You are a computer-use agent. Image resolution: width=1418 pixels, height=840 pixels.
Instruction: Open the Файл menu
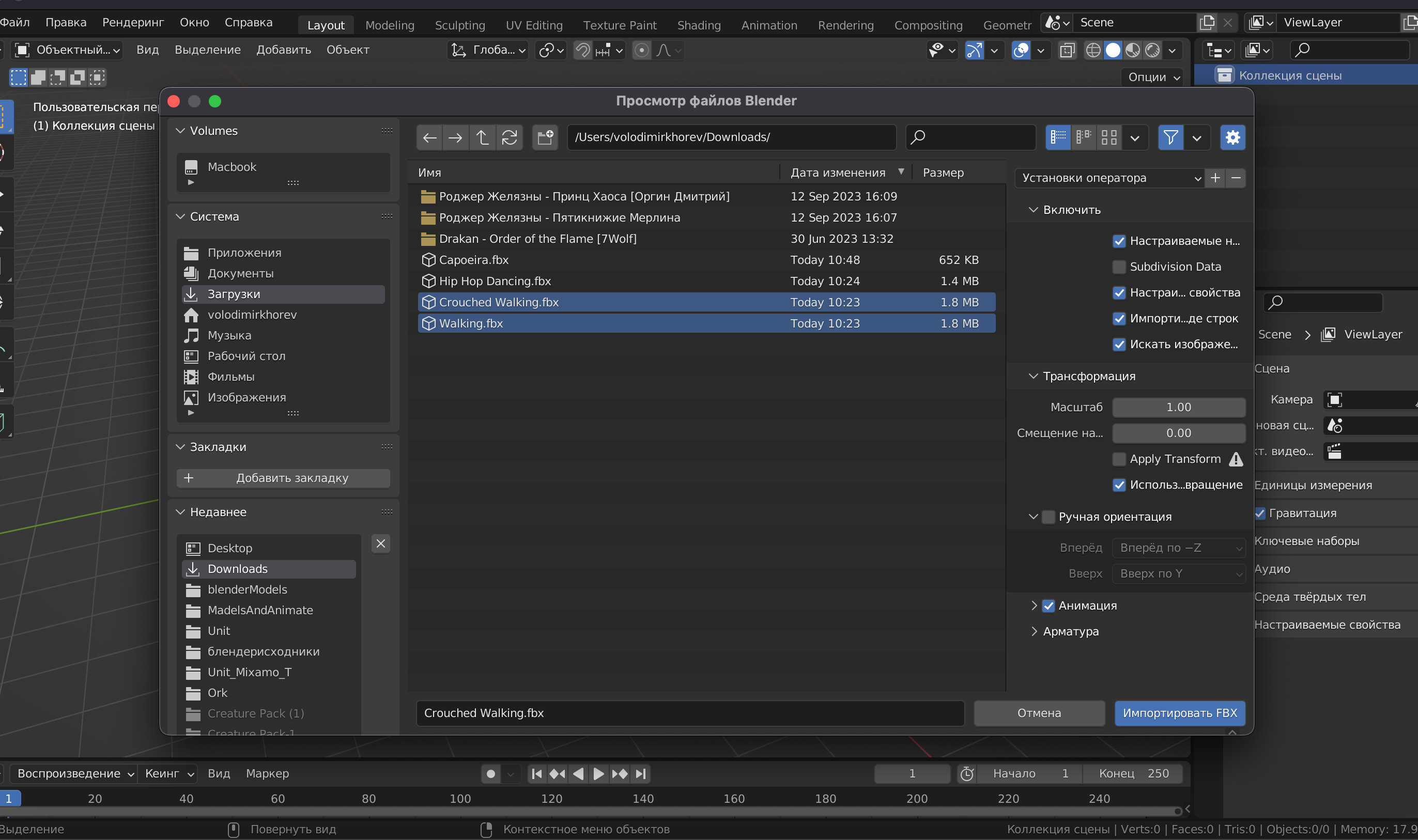(14, 23)
